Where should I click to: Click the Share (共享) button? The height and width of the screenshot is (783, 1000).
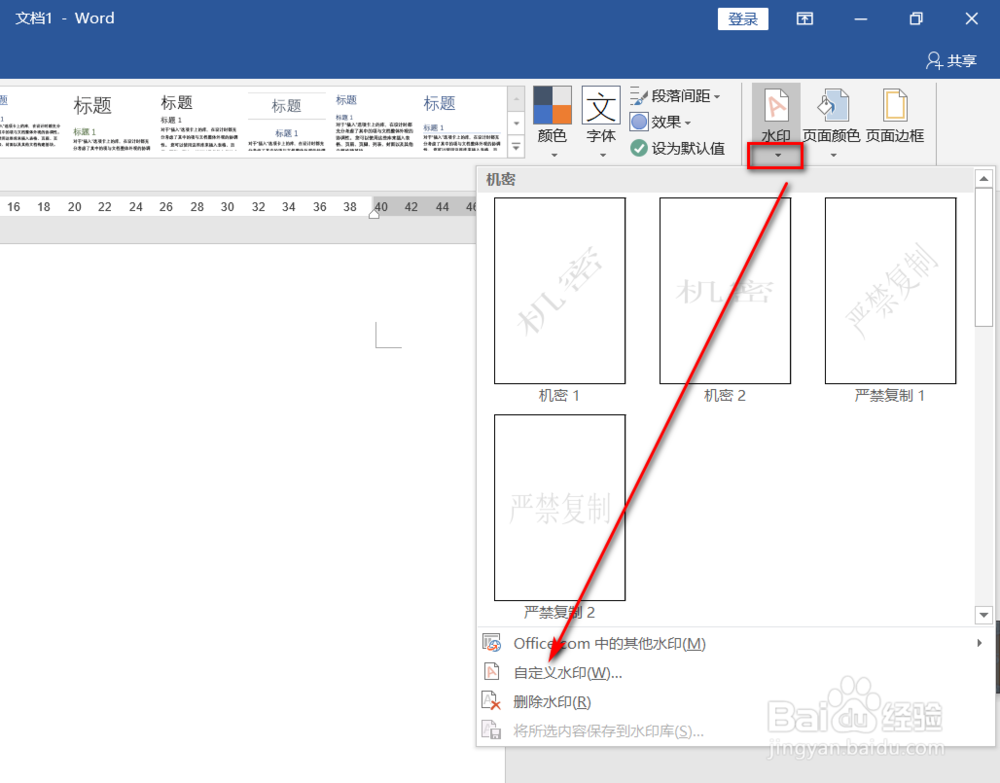pyautogui.click(x=952, y=61)
